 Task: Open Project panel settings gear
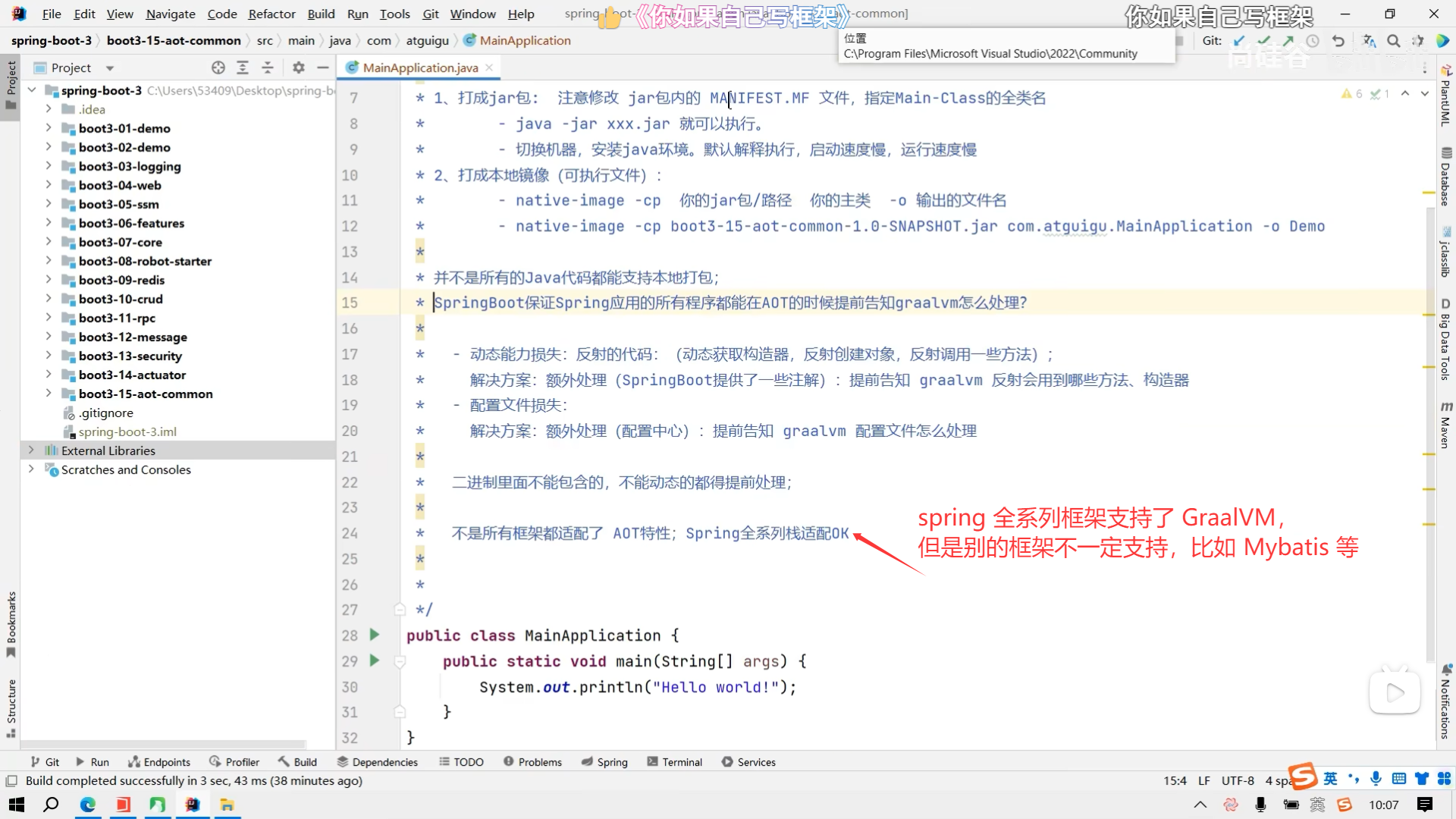(x=299, y=67)
